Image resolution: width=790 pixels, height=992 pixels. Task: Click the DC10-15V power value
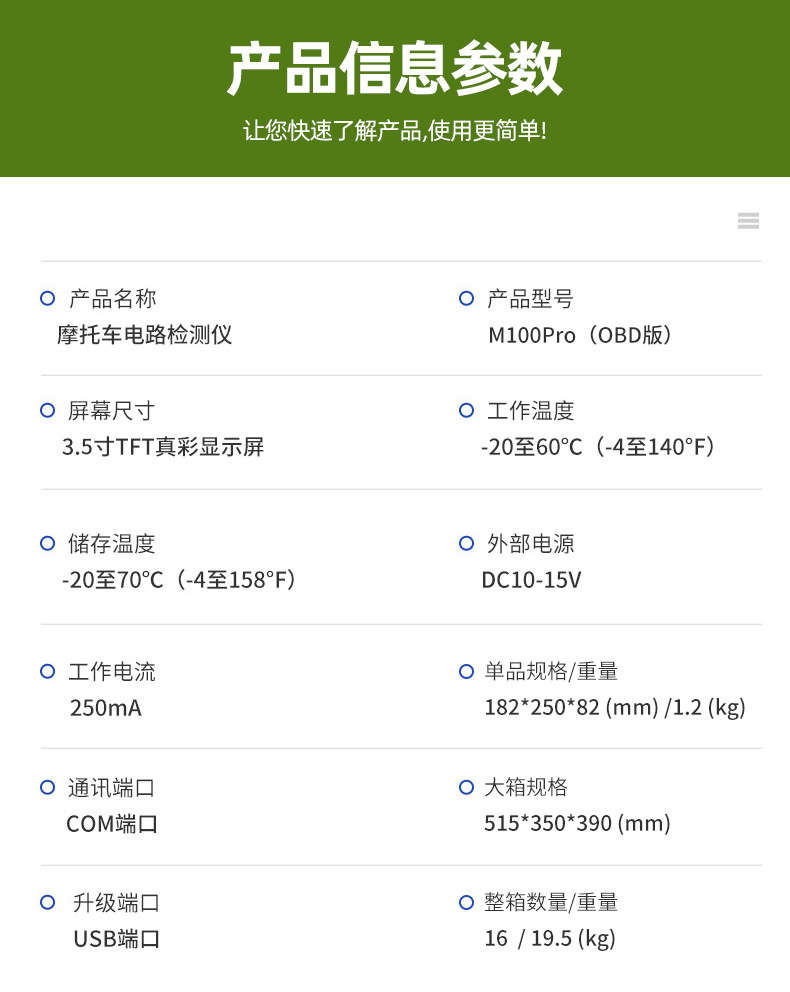[x=531, y=580]
